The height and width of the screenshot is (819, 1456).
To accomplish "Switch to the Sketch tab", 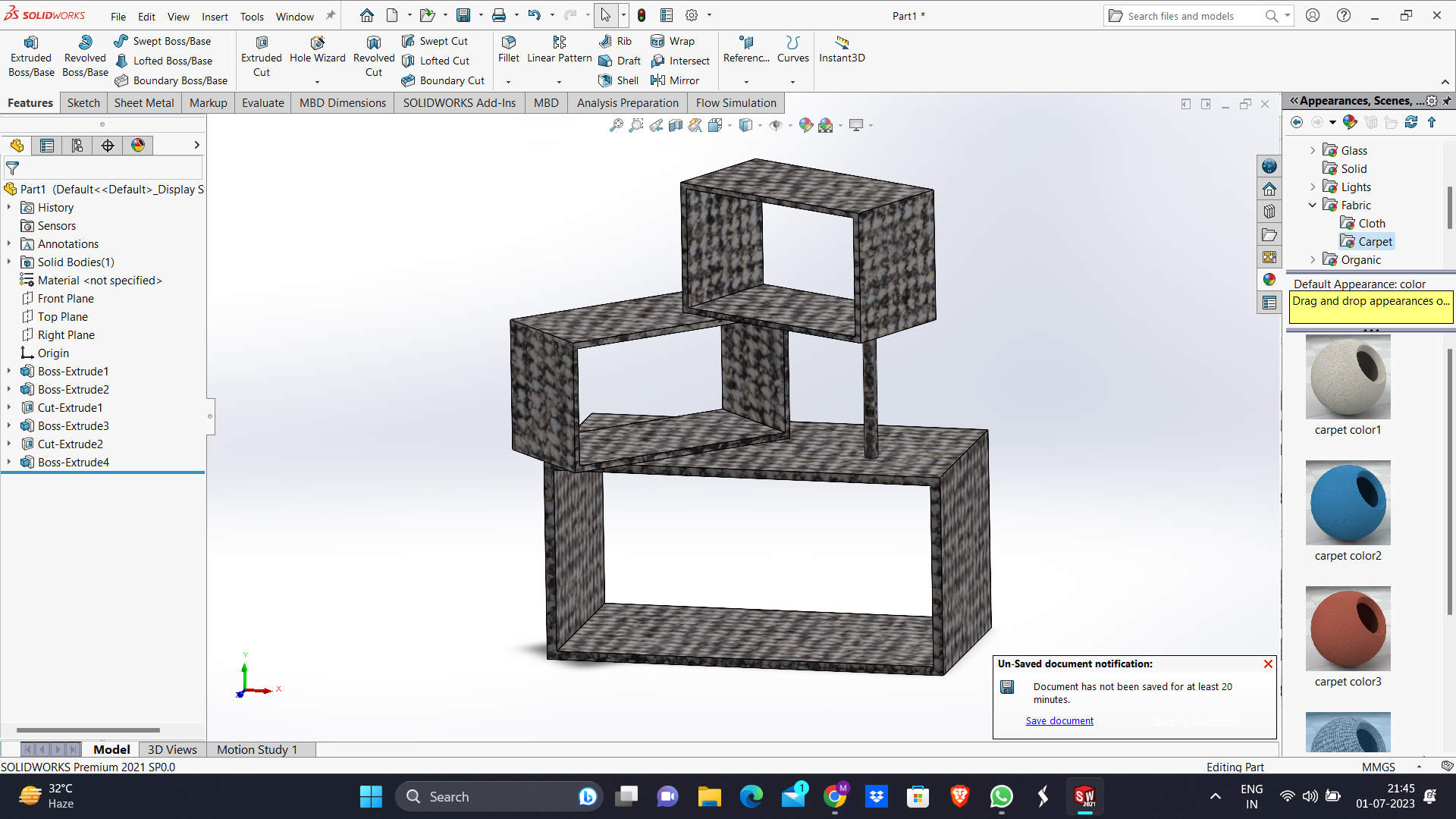I will 83,103.
